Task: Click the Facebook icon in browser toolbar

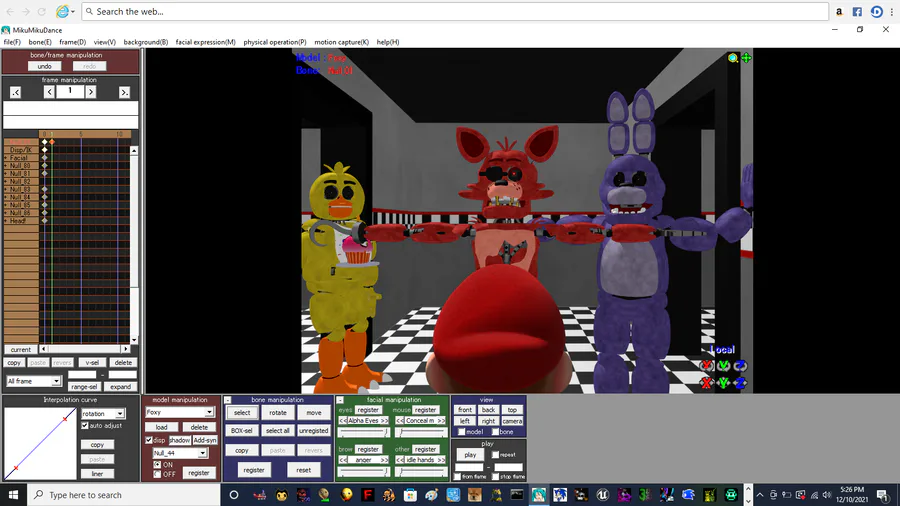Action: pyautogui.click(x=857, y=11)
